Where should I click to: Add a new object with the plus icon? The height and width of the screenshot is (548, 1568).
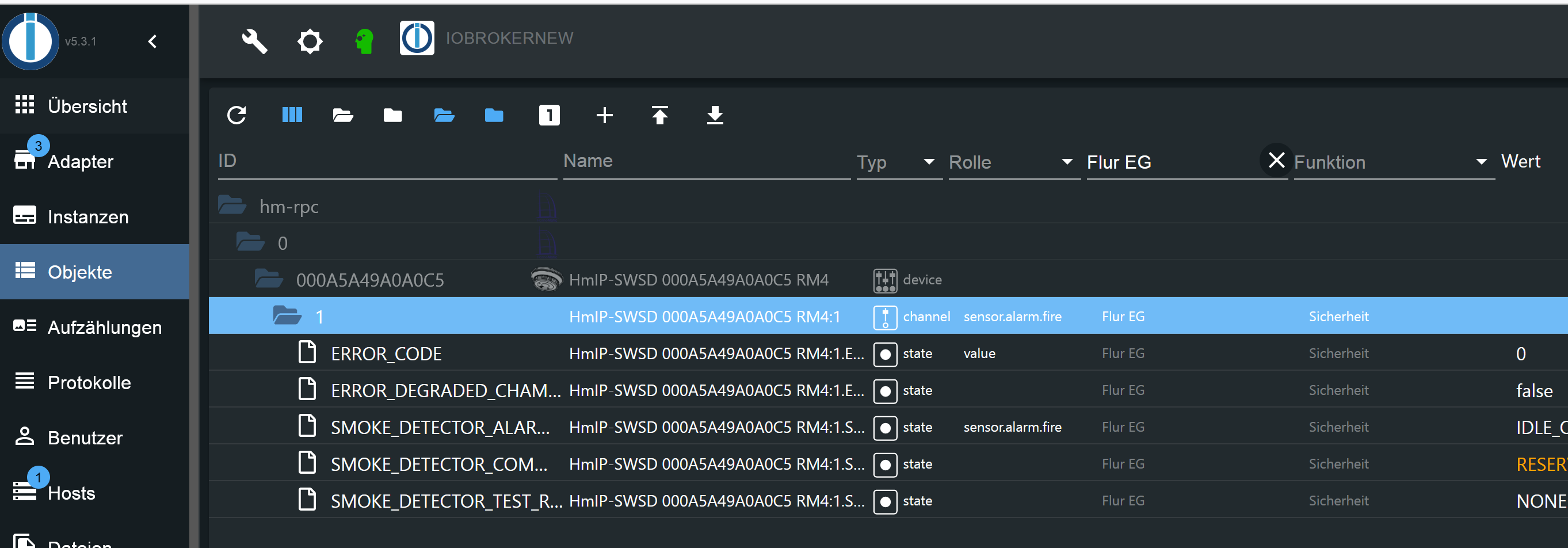click(604, 115)
